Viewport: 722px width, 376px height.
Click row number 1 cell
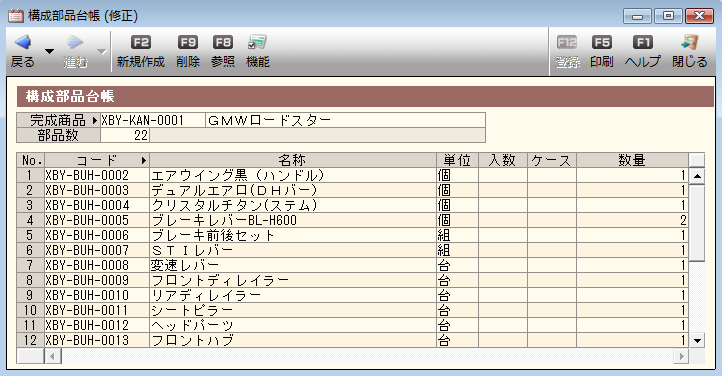coord(30,175)
